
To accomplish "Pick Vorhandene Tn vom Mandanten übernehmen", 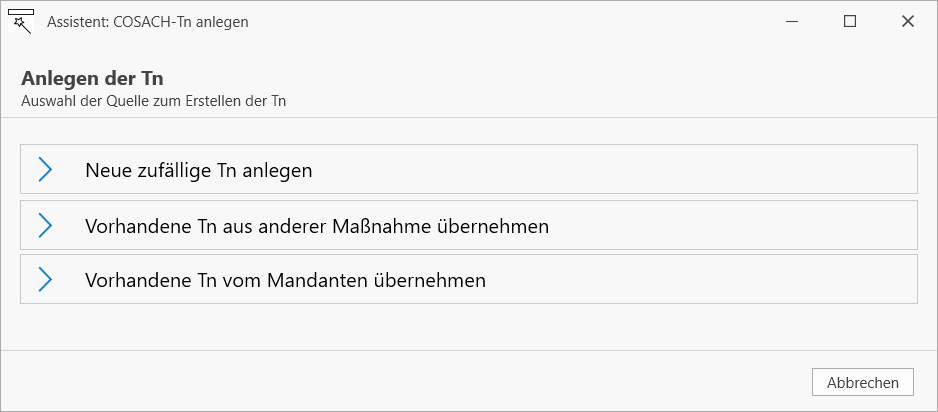I will click(x=468, y=279).
